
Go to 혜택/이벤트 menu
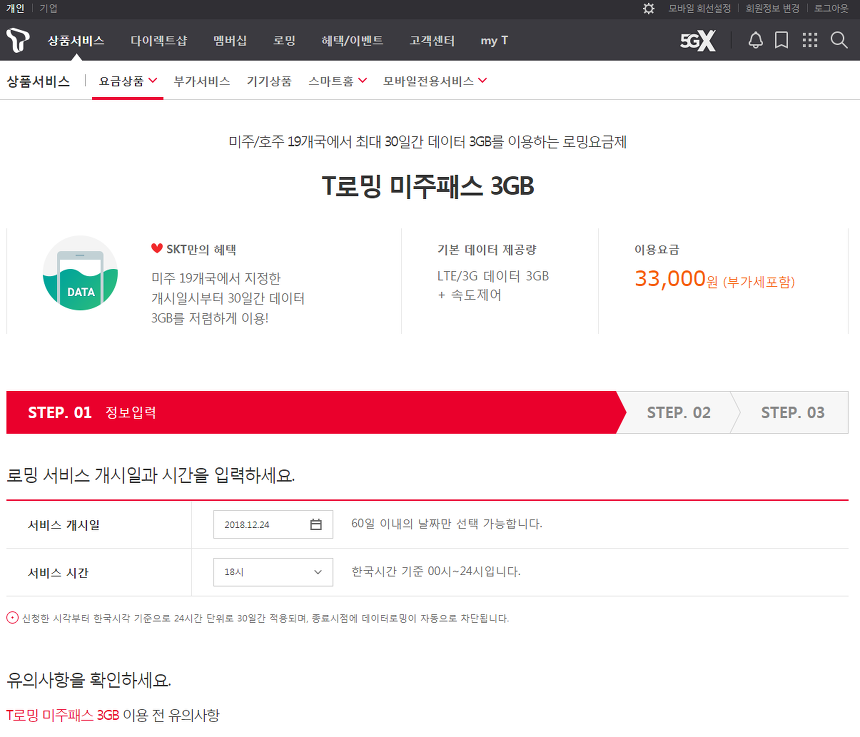(x=352, y=41)
